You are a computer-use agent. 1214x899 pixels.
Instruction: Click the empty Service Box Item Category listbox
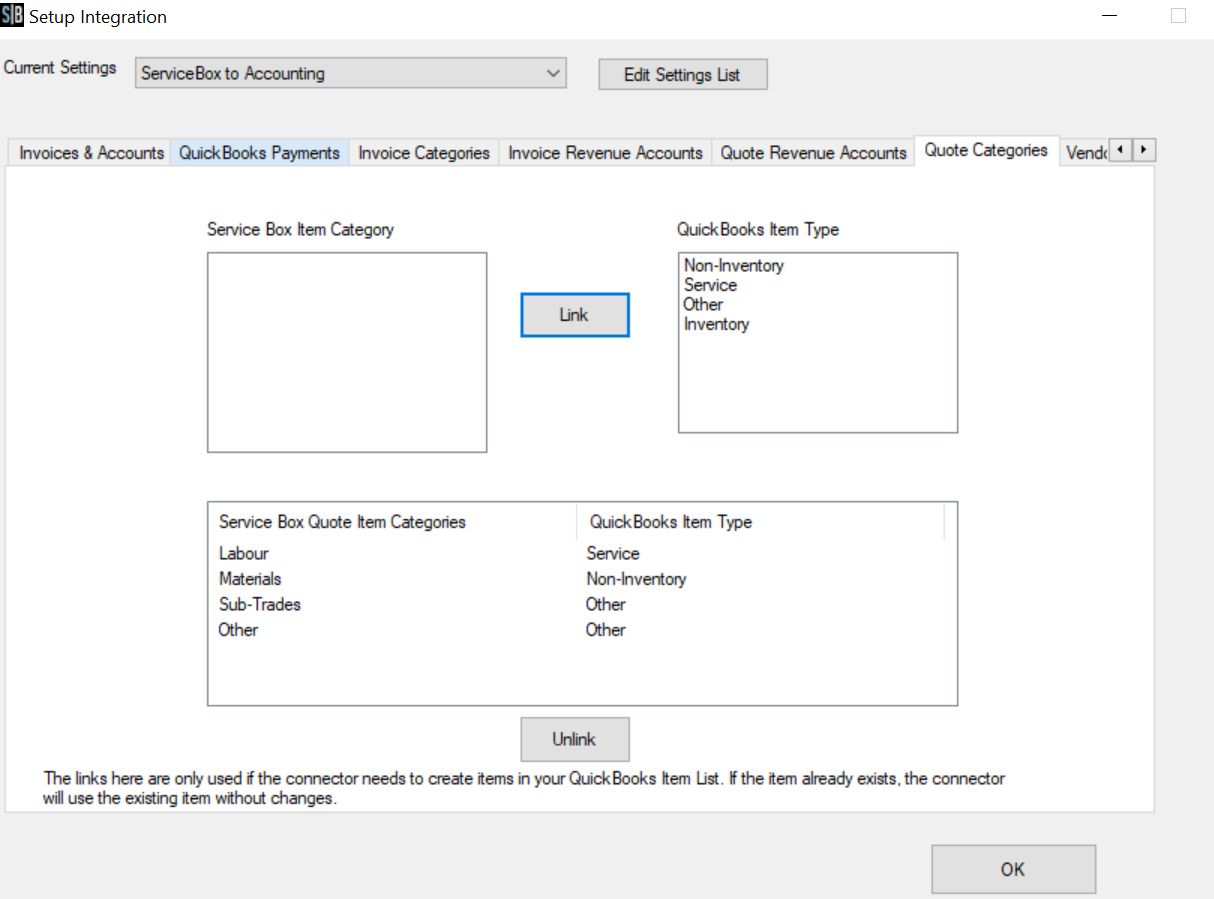click(347, 352)
